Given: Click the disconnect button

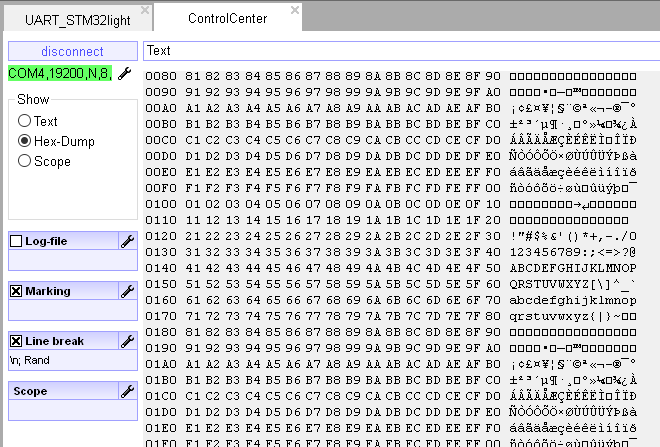Looking at the screenshot, I should (73, 51).
